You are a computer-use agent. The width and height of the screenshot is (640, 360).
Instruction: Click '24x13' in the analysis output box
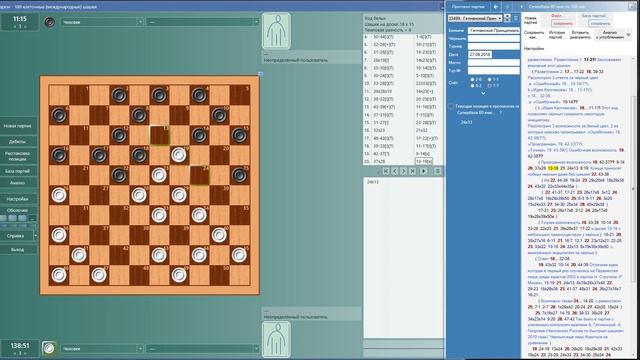point(373,182)
